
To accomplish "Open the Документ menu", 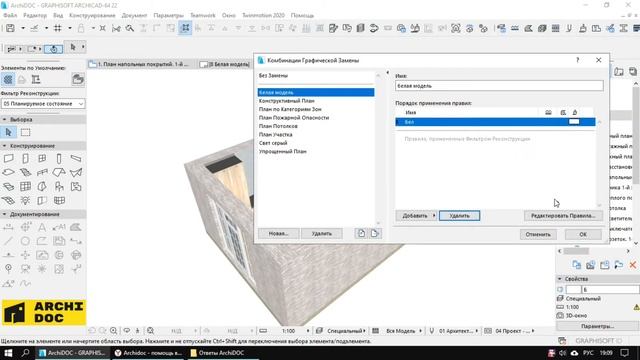I will [134, 15].
